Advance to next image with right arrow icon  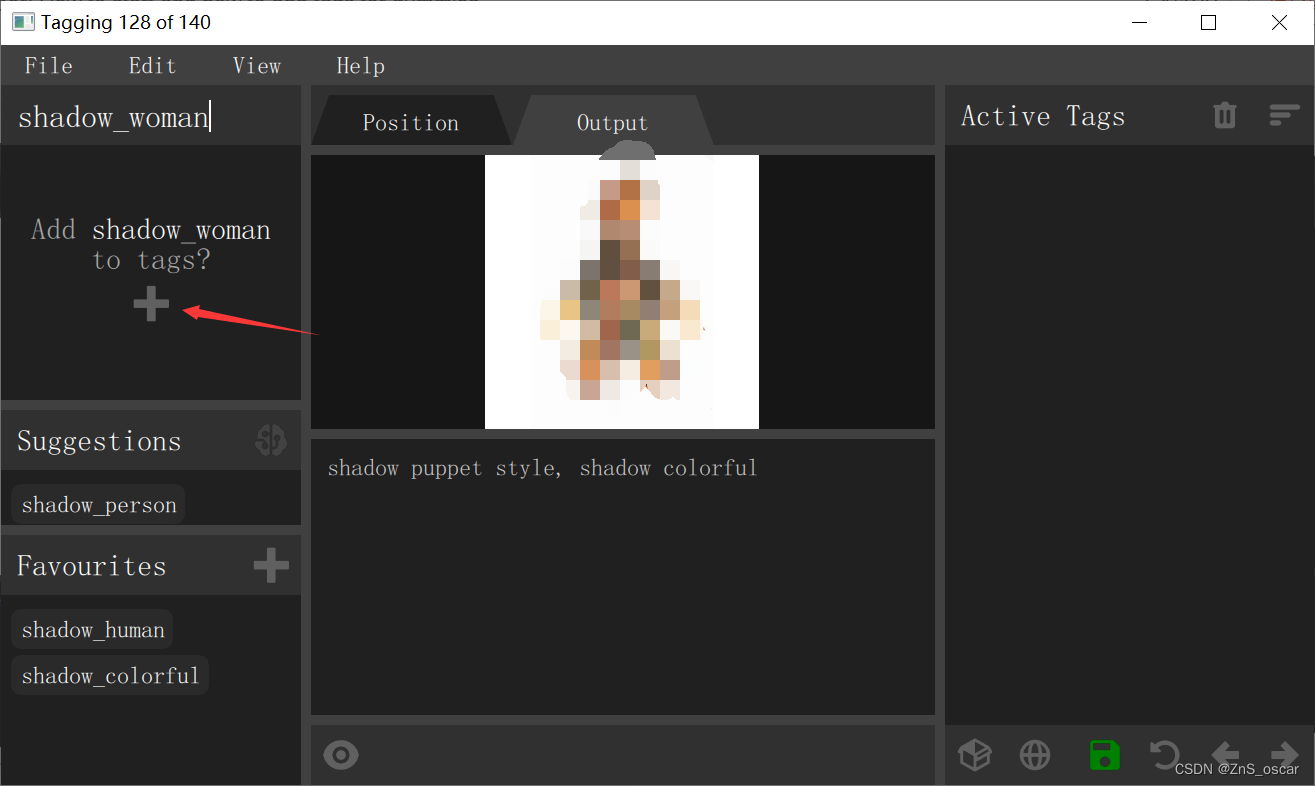1283,755
